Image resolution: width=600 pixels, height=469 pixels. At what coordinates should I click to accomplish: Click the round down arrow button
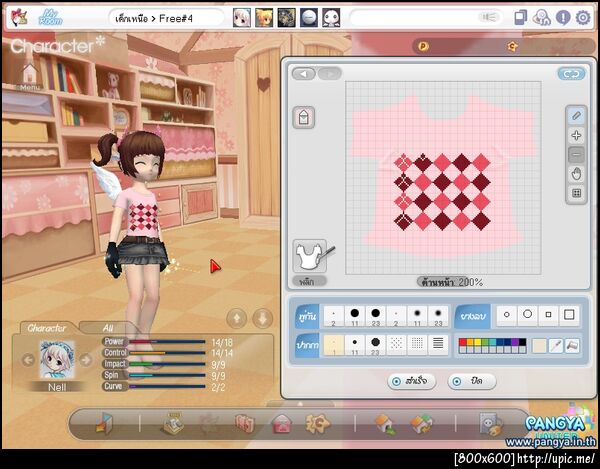coord(262,318)
